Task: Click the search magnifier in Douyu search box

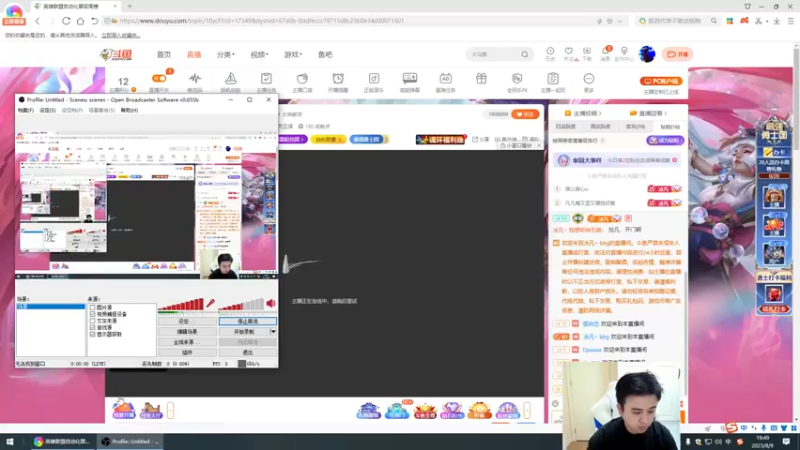Action: click(524, 54)
